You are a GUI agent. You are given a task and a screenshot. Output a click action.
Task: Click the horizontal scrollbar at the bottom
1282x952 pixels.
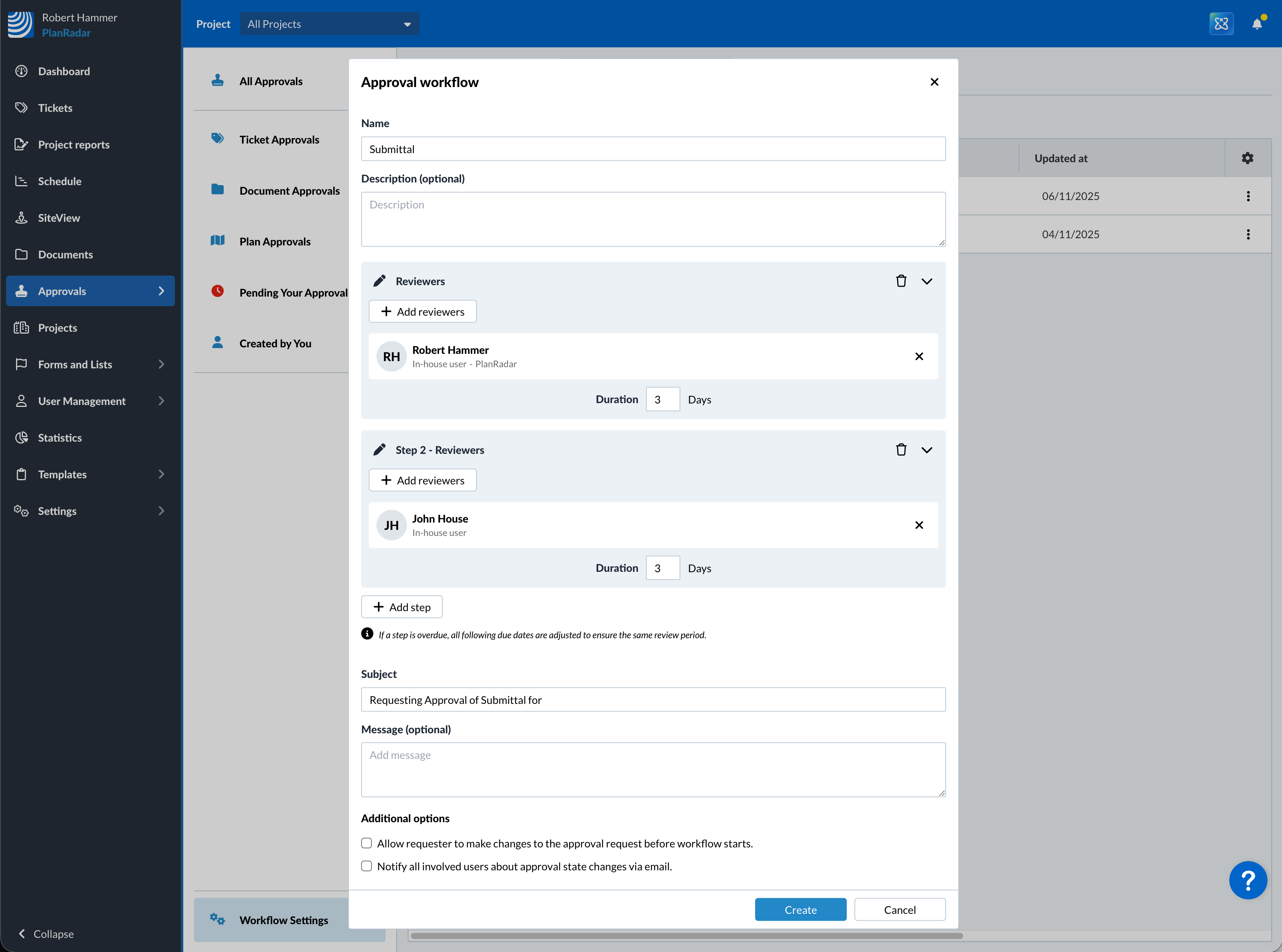[x=686, y=936]
